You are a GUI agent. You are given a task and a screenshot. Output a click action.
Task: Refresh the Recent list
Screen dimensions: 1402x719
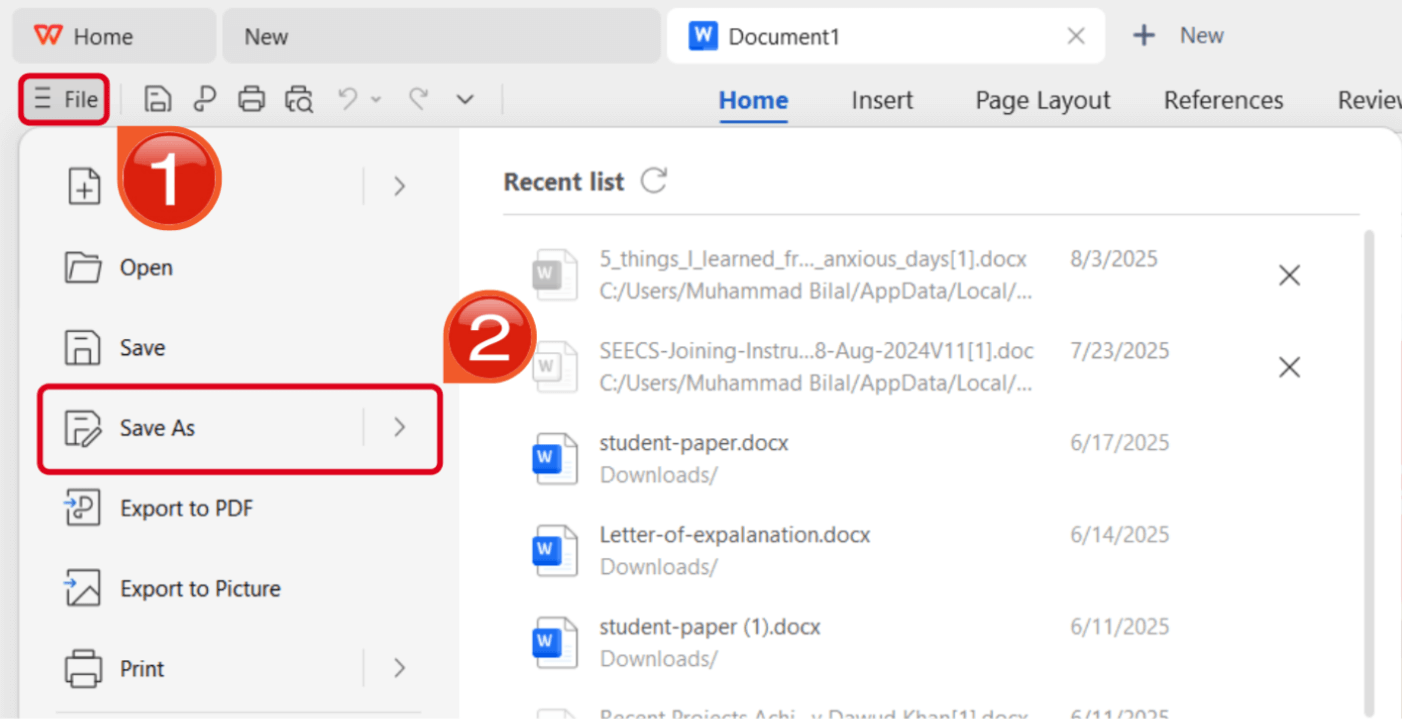pyautogui.click(x=654, y=181)
